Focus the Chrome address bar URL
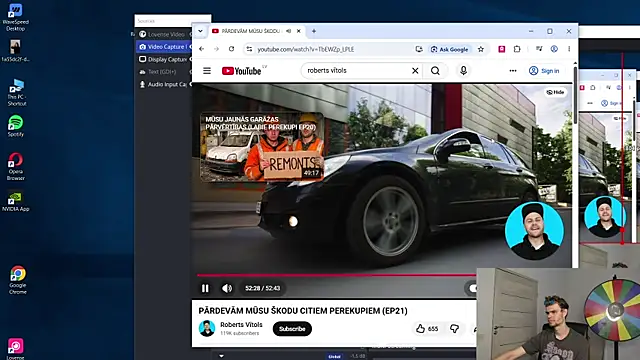This screenshot has height=360, width=640. pos(306,49)
